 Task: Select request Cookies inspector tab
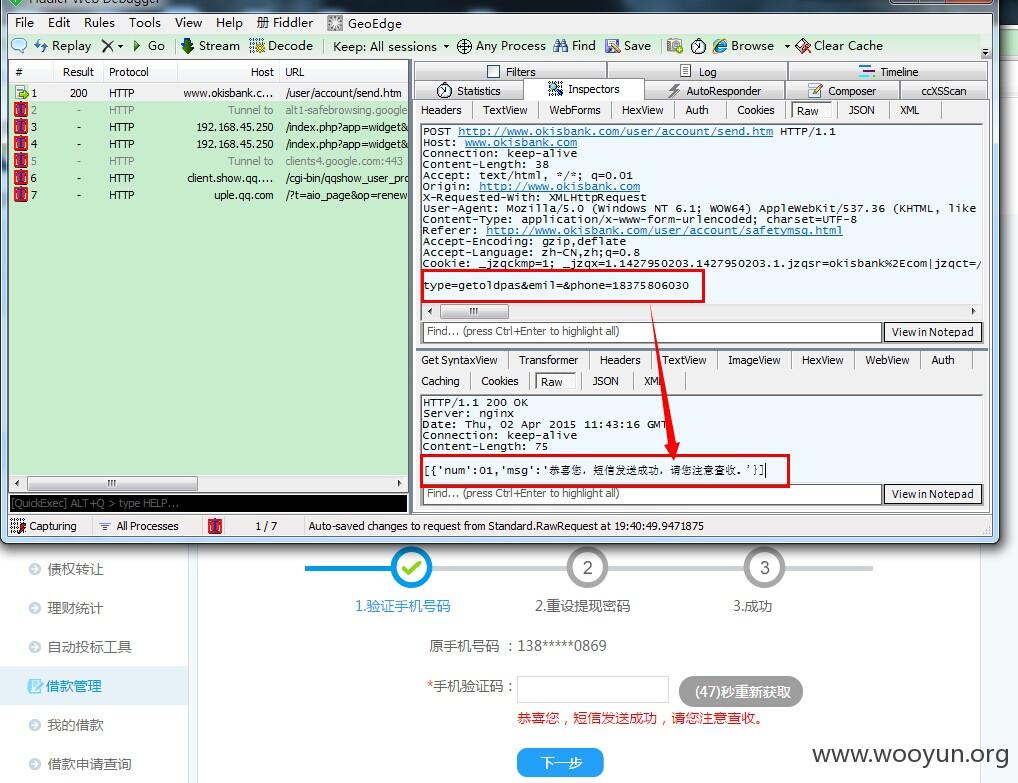(x=755, y=110)
